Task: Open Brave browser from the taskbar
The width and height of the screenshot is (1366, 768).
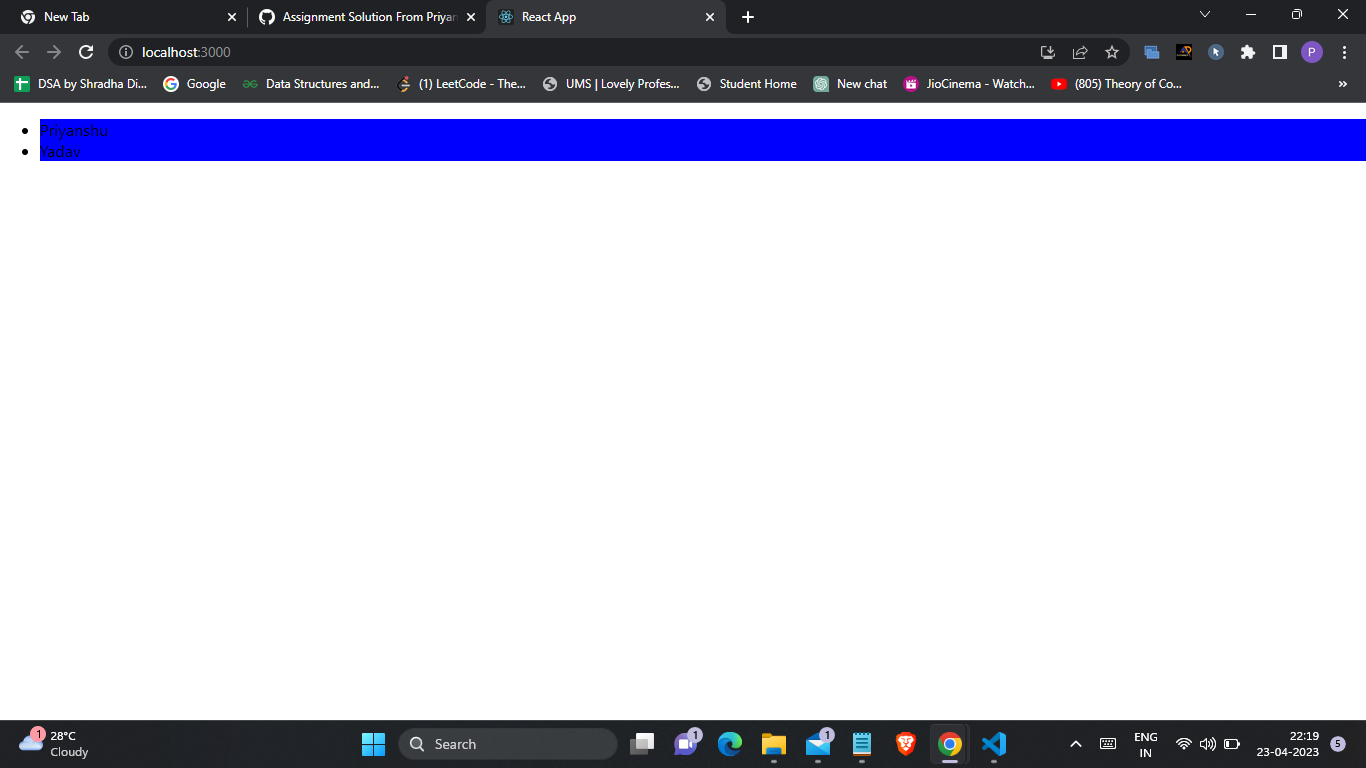Action: pyautogui.click(x=905, y=744)
